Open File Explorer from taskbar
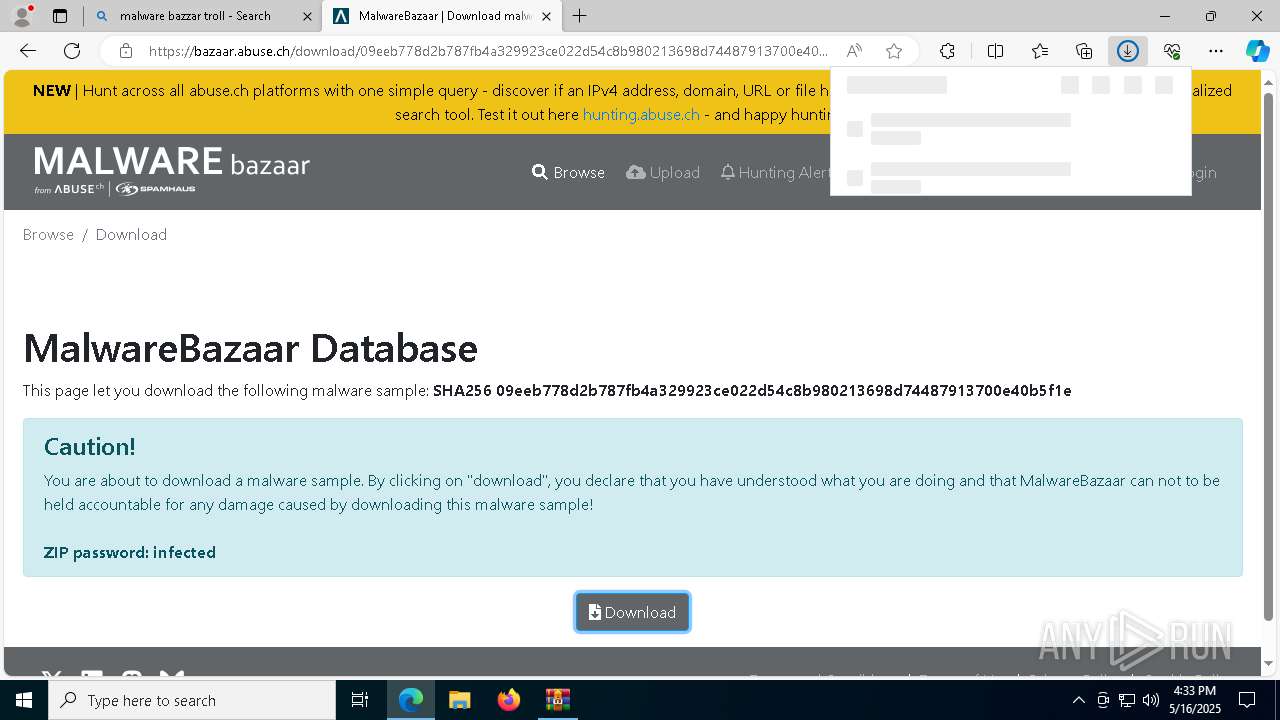The width and height of the screenshot is (1280, 720). [x=459, y=700]
